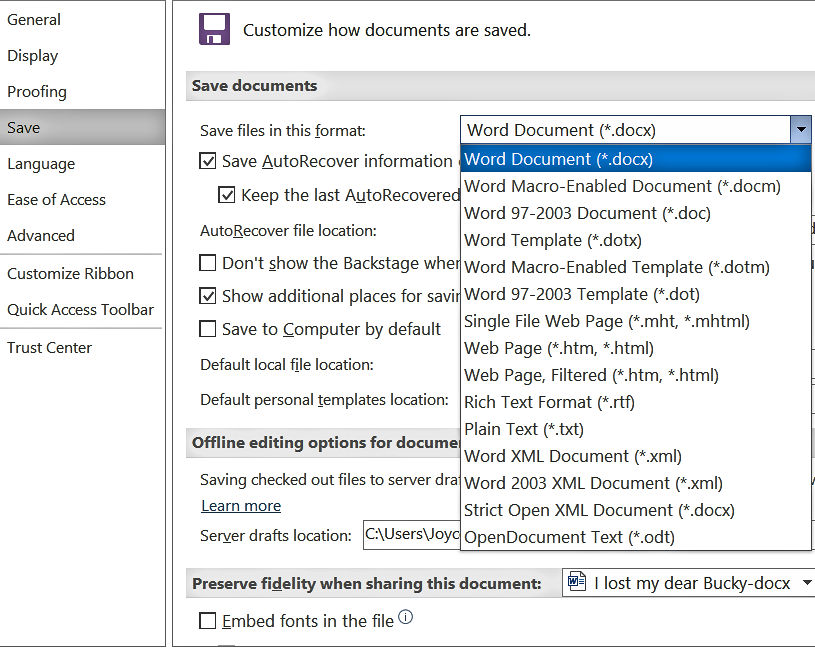Toggle Save AutoRecover information checkbox
The width and height of the screenshot is (815, 651).
(x=208, y=161)
